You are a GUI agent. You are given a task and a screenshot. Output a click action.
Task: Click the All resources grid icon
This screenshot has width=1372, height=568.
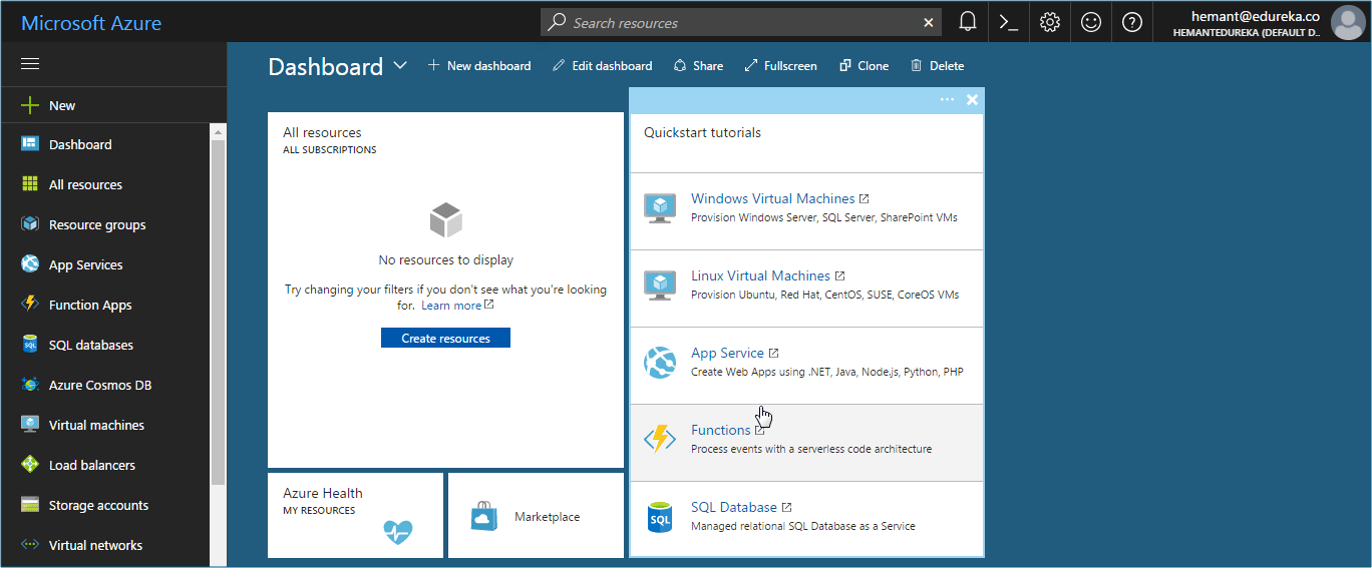click(30, 184)
